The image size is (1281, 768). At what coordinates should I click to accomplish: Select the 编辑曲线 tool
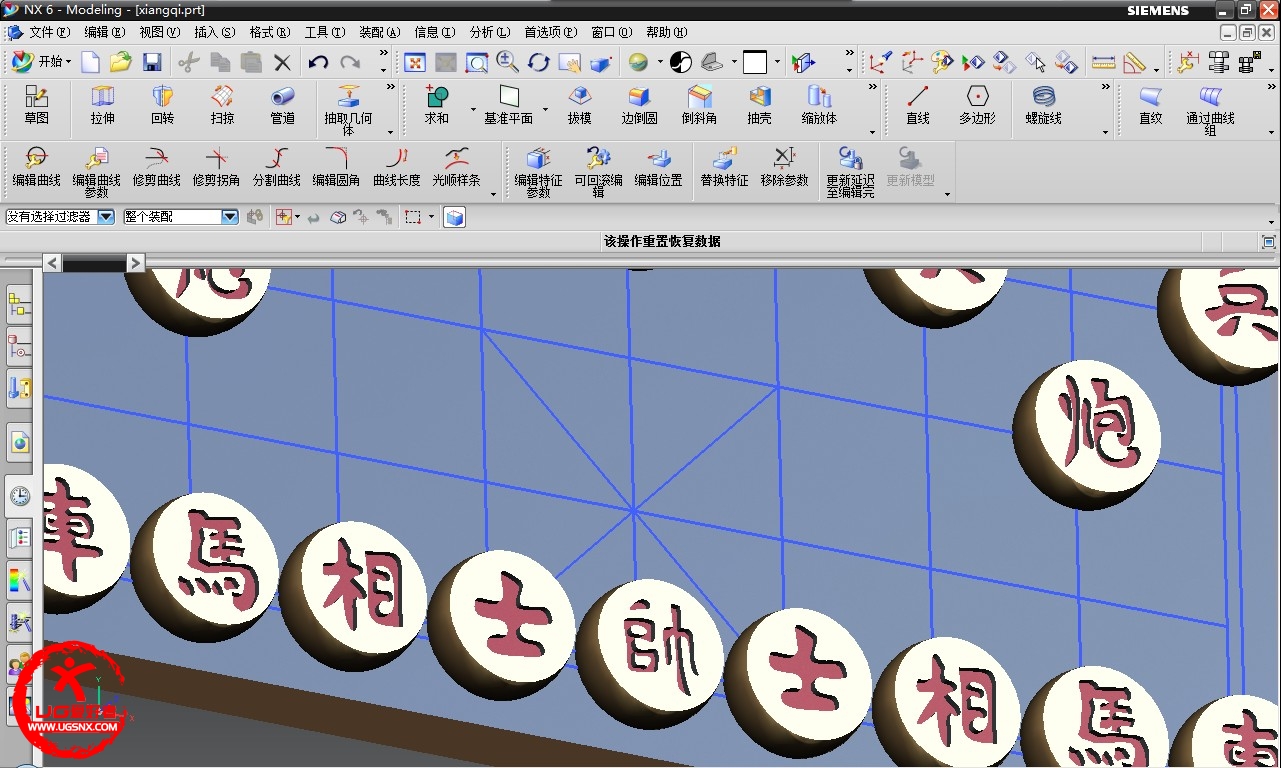coord(36,167)
